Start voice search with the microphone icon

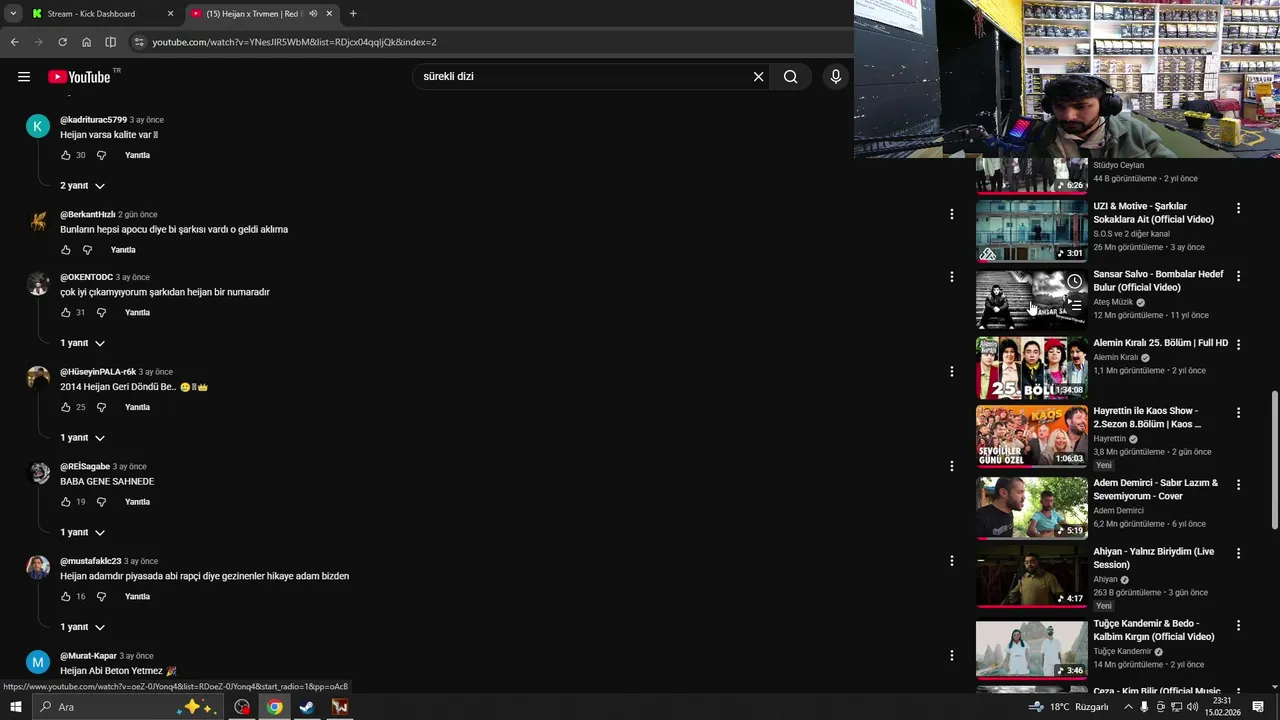pyautogui.click(x=836, y=77)
